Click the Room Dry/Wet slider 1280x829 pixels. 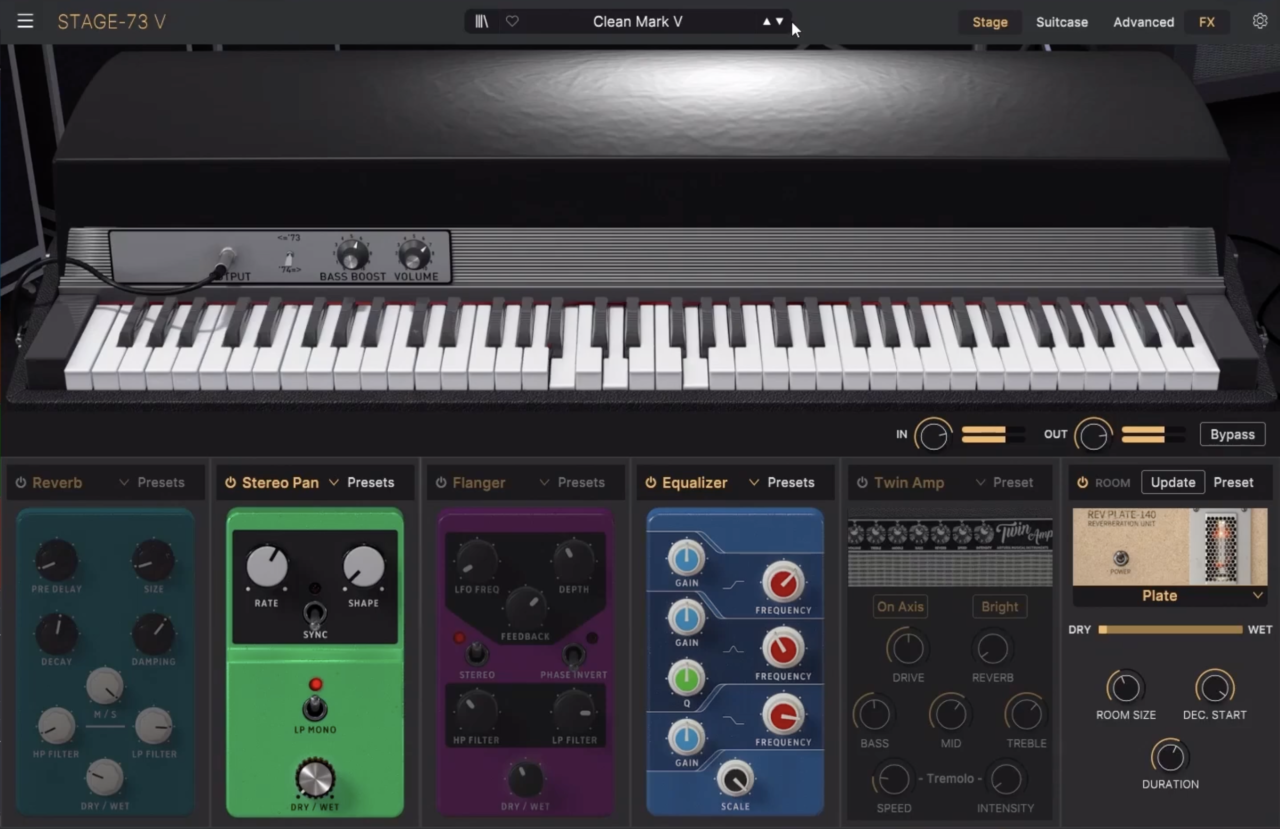(1170, 630)
